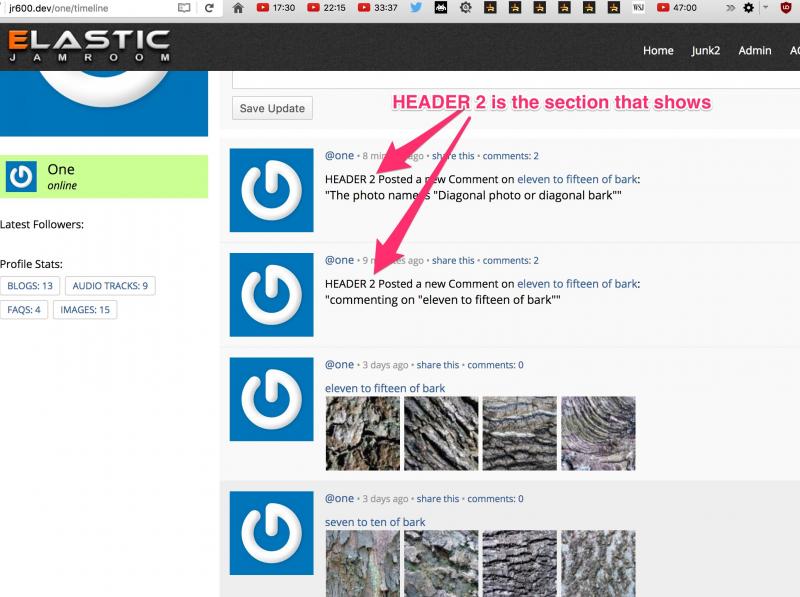This screenshot has height=597, width=800.
Task: Open the space invader bookmark icon
Action: [440, 8]
